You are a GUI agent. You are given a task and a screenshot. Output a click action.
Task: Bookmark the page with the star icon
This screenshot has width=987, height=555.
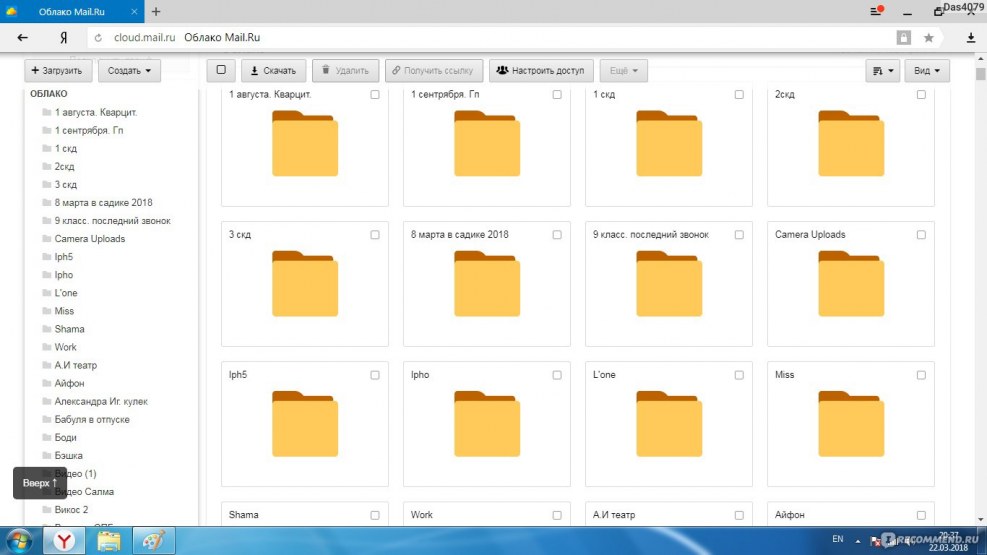click(929, 38)
